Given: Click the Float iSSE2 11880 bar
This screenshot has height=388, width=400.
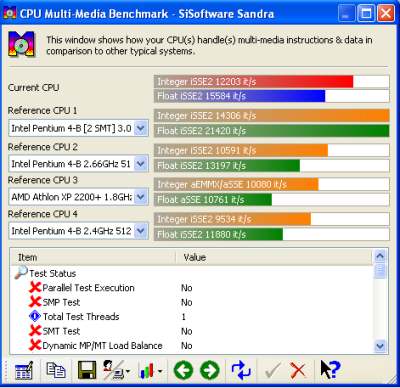Looking at the screenshot, I should (x=218, y=234).
